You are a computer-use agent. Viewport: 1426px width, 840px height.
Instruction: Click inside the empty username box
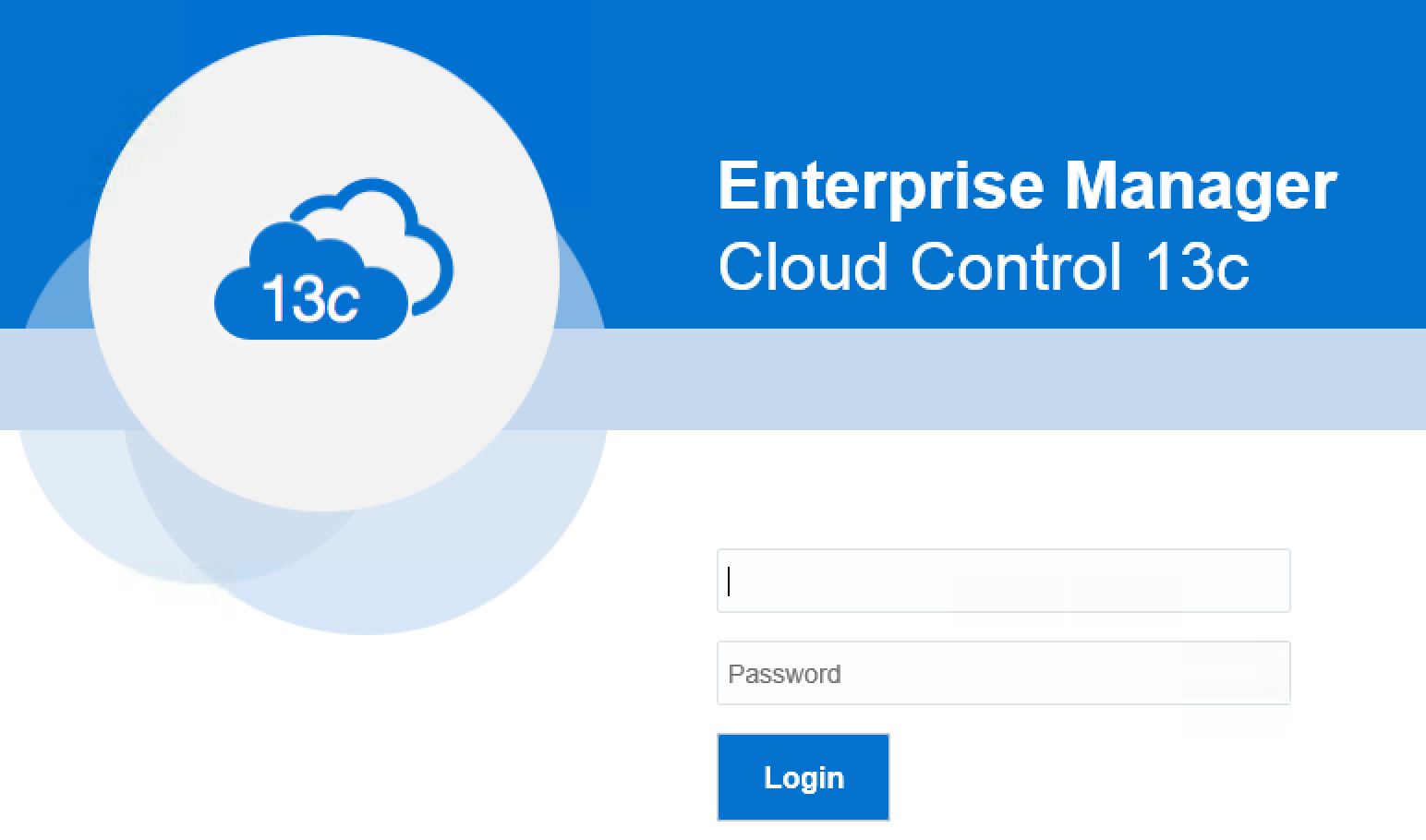pos(1002,582)
